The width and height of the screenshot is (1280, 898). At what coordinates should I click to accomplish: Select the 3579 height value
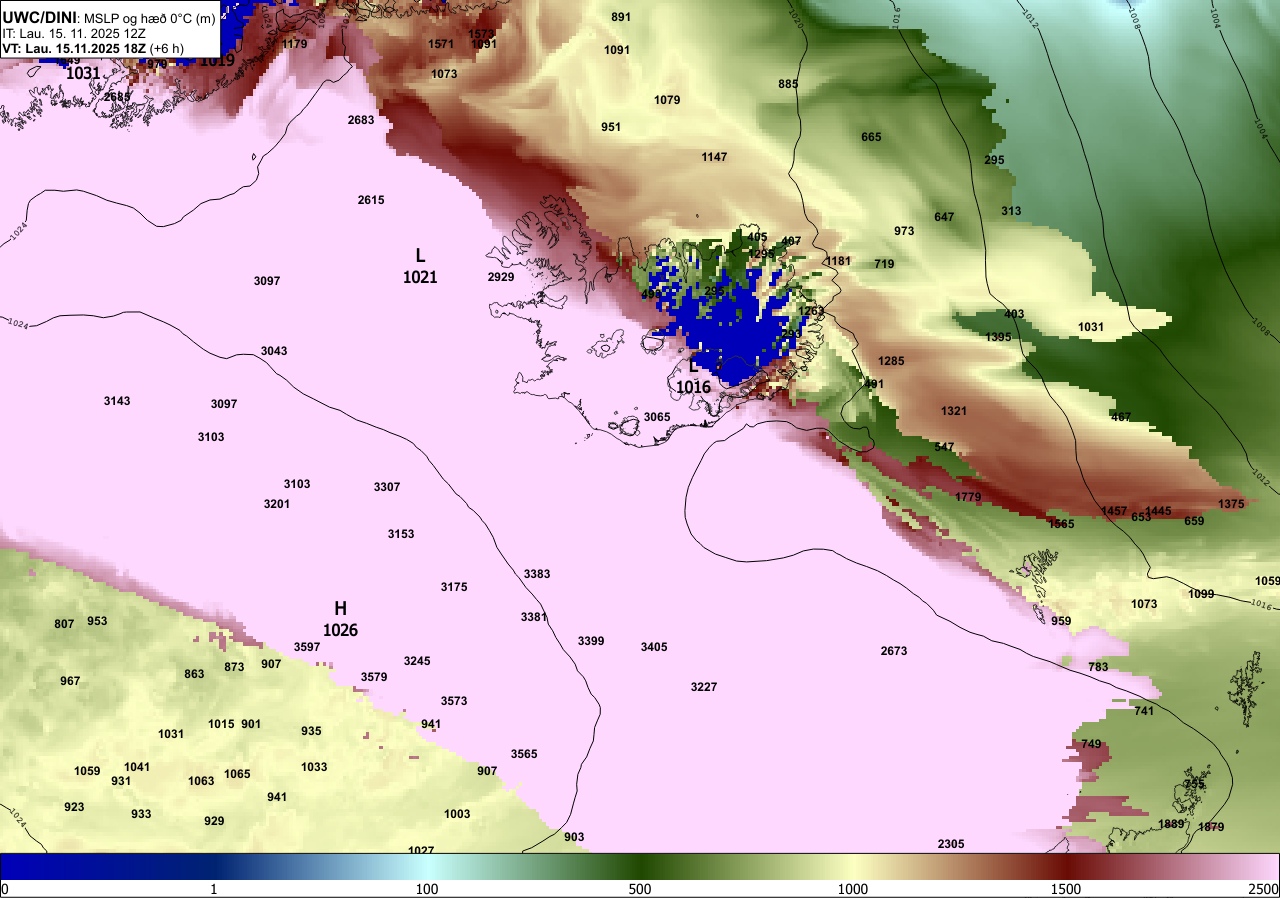click(x=374, y=677)
